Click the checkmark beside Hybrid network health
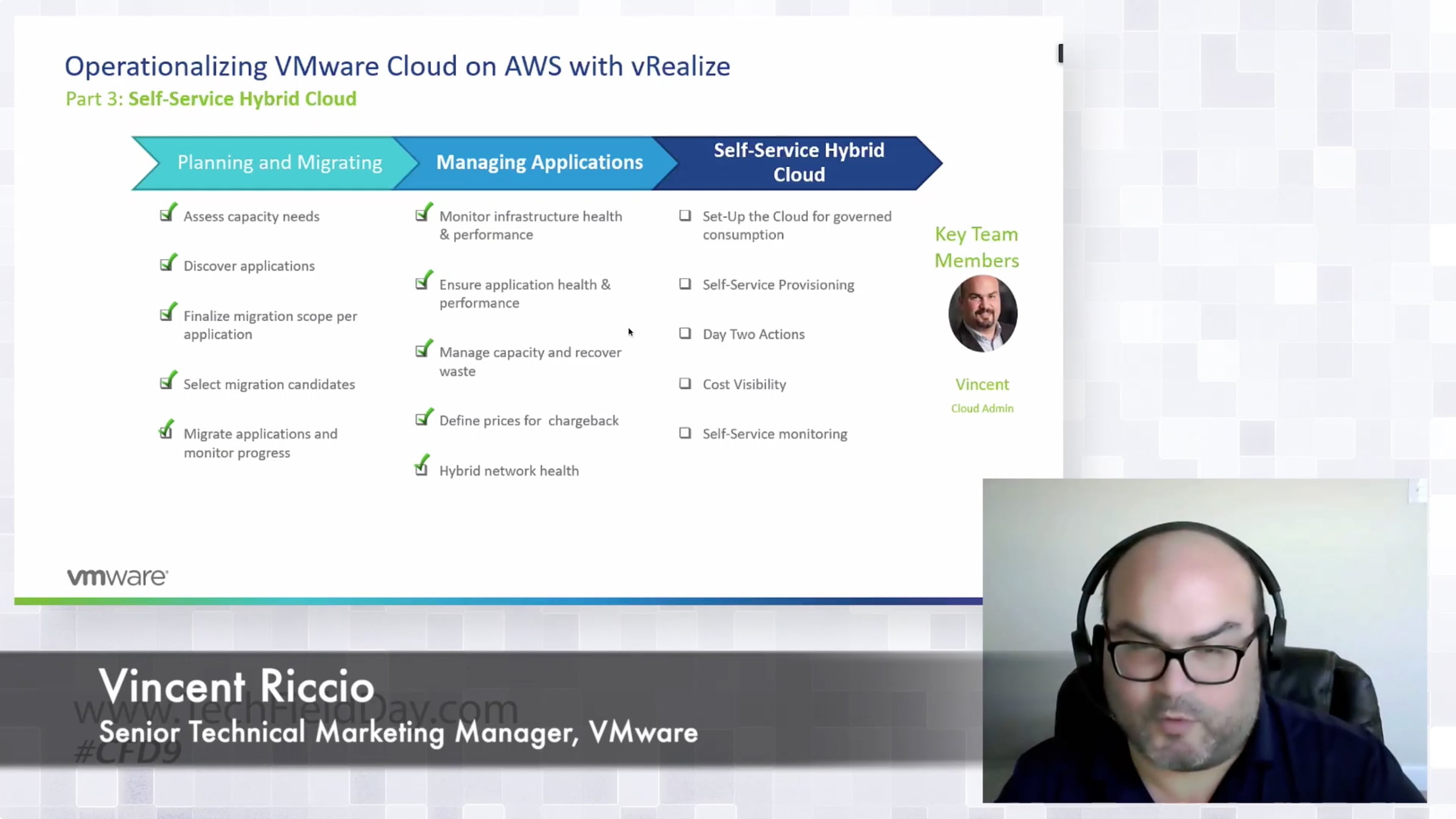 [x=422, y=467]
